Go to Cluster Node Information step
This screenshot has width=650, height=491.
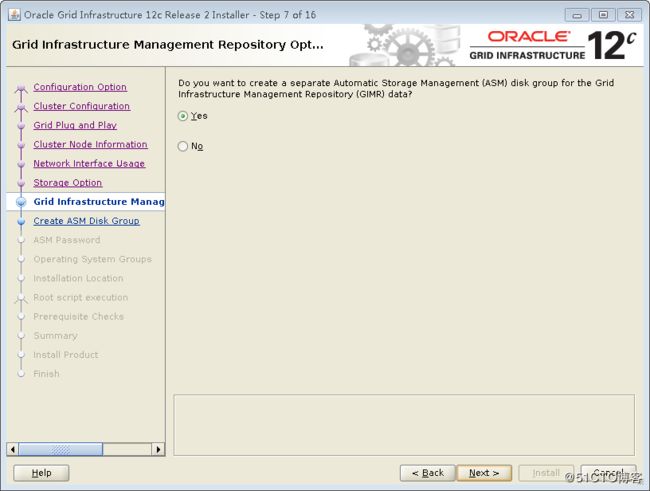pos(90,144)
